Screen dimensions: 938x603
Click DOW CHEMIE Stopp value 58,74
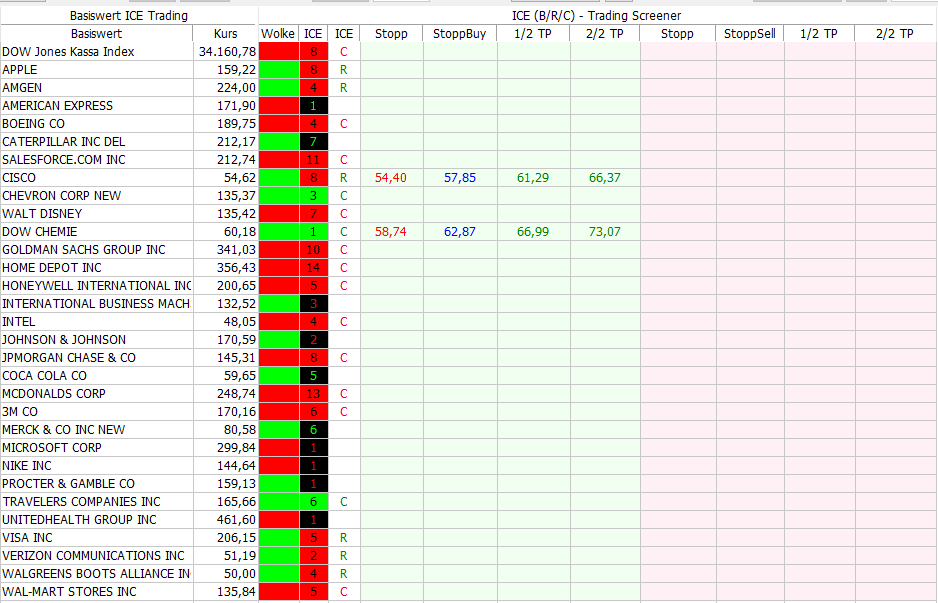pyautogui.click(x=391, y=232)
